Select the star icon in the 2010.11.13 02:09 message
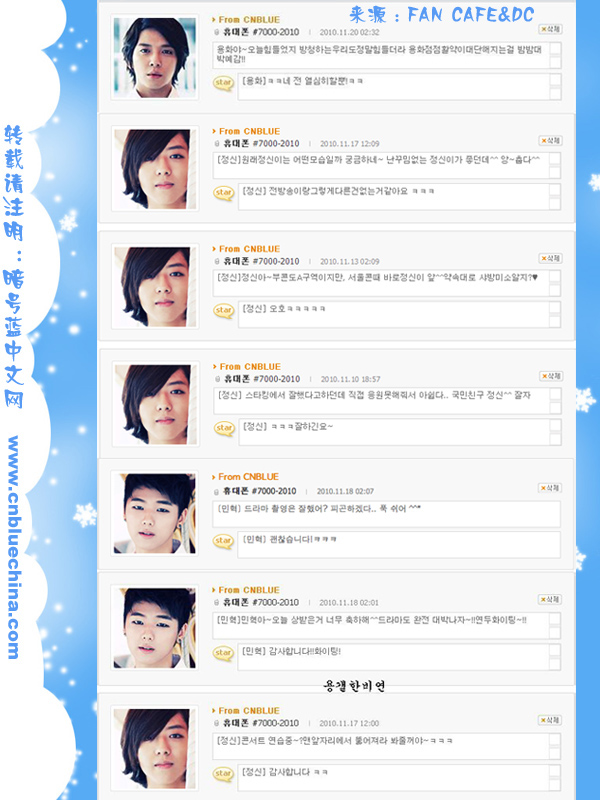Image resolution: width=600 pixels, height=800 pixels. 223,310
